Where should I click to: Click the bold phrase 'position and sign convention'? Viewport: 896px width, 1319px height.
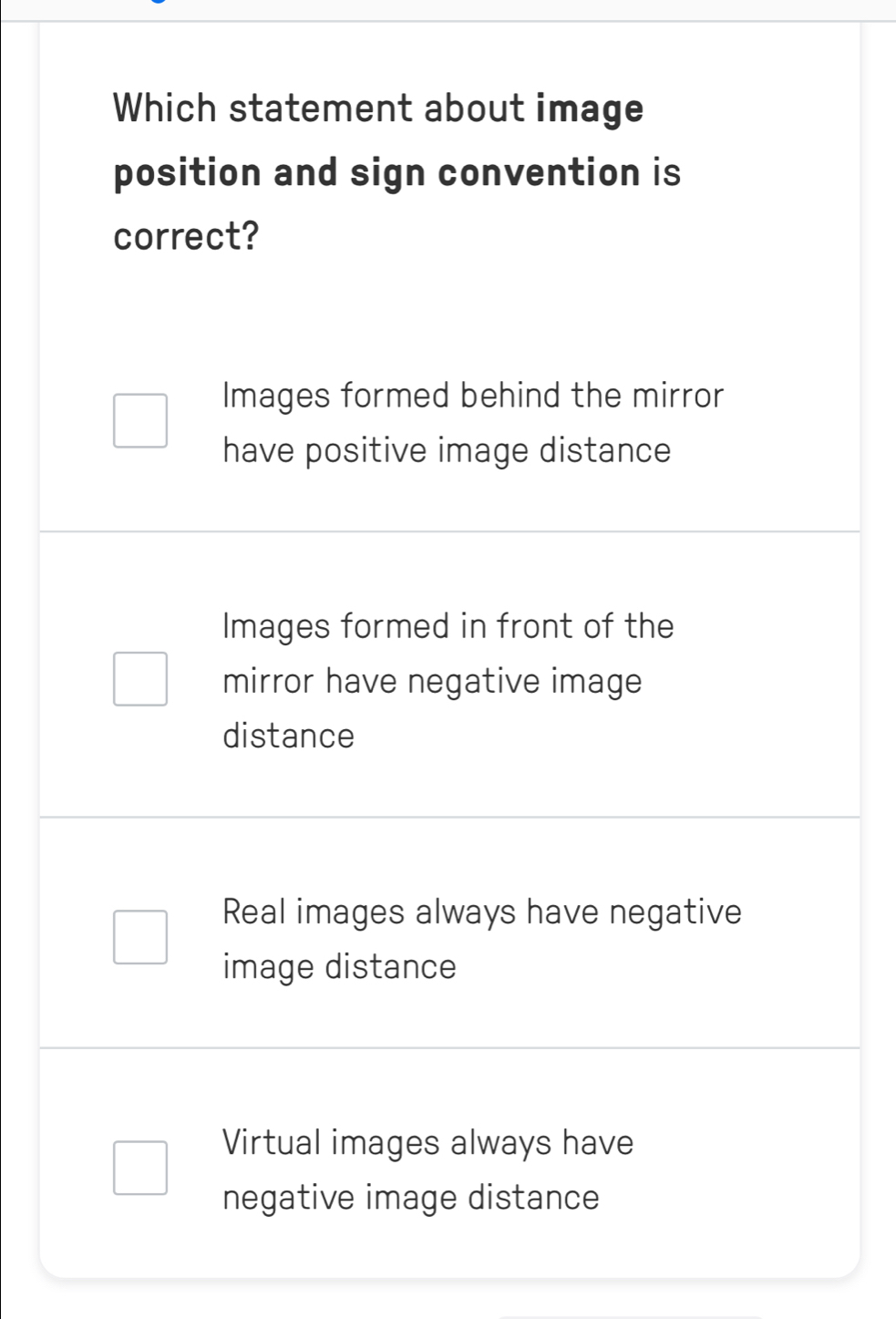point(377,173)
